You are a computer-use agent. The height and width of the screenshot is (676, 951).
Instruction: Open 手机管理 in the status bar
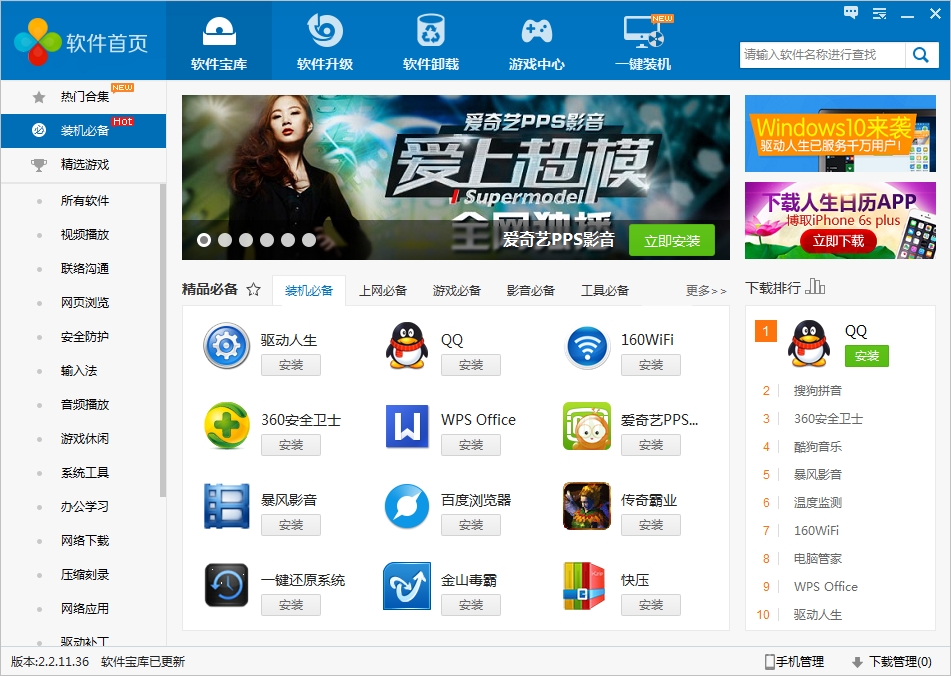click(794, 661)
